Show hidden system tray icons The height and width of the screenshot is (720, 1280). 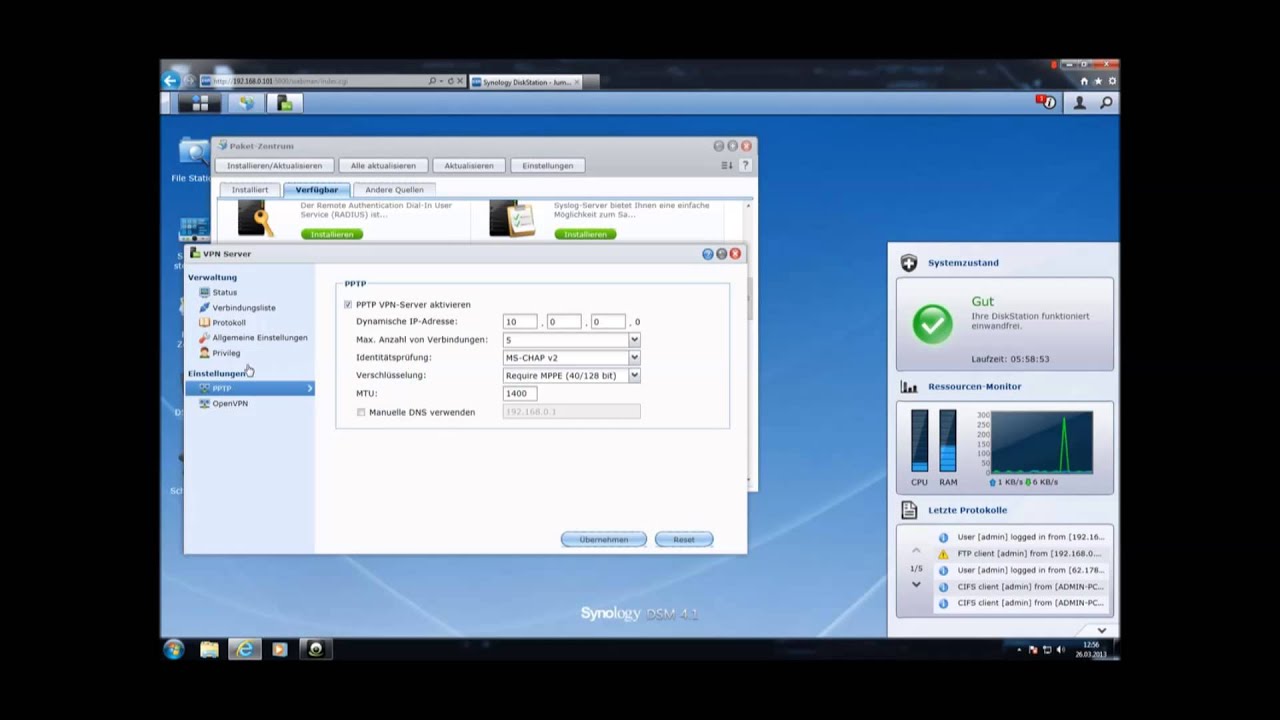click(x=1019, y=650)
